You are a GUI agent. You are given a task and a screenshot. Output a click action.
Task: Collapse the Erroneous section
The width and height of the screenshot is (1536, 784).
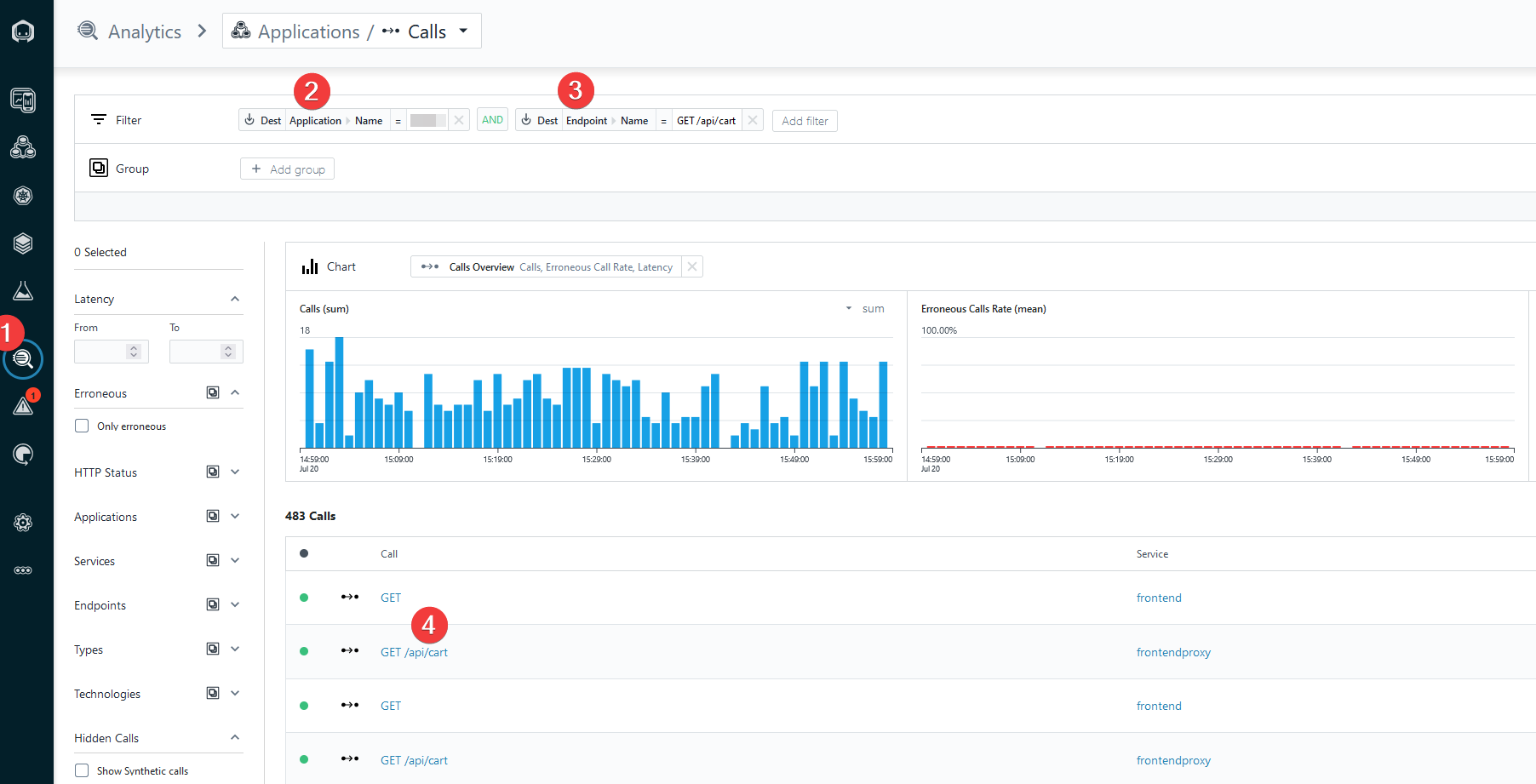235,392
